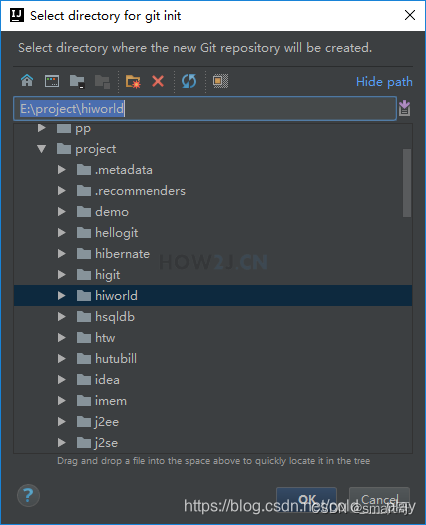
Task: Confirm with the OK button
Action: [306, 500]
